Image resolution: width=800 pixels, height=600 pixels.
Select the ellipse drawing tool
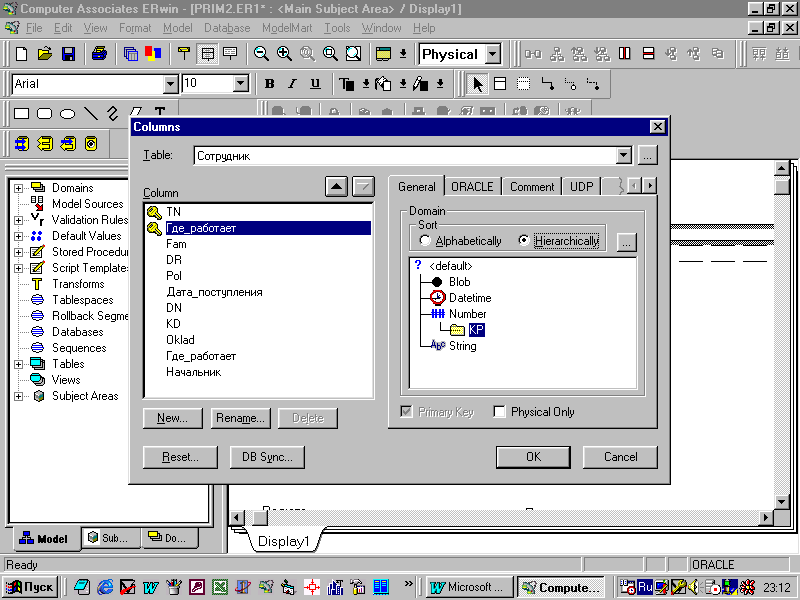[67, 113]
